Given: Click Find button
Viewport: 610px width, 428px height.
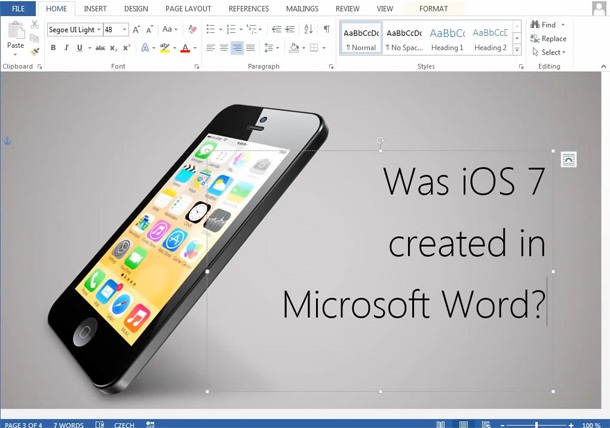Looking at the screenshot, I should click(x=543, y=25).
